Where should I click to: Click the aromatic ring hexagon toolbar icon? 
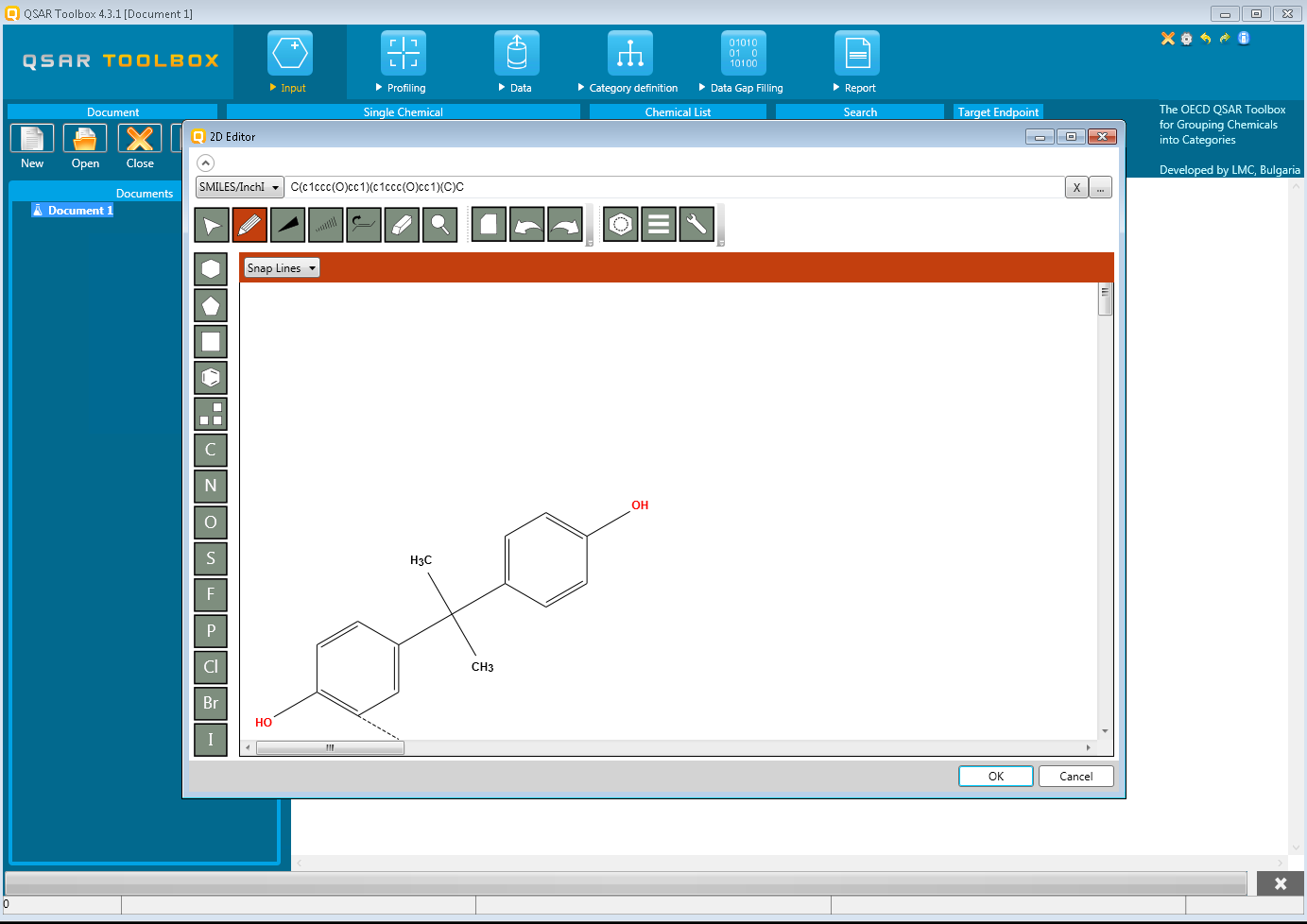(621, 225)
